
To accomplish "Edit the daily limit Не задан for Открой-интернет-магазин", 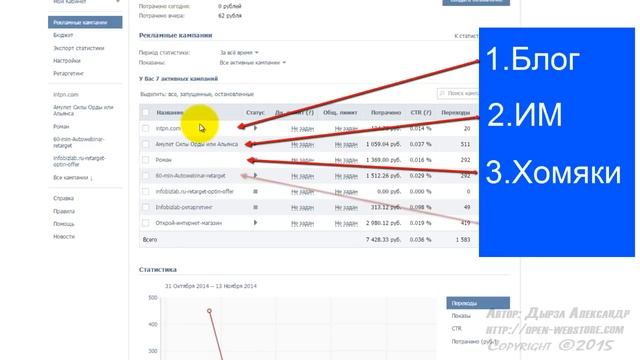I will [x=302, y=223].
